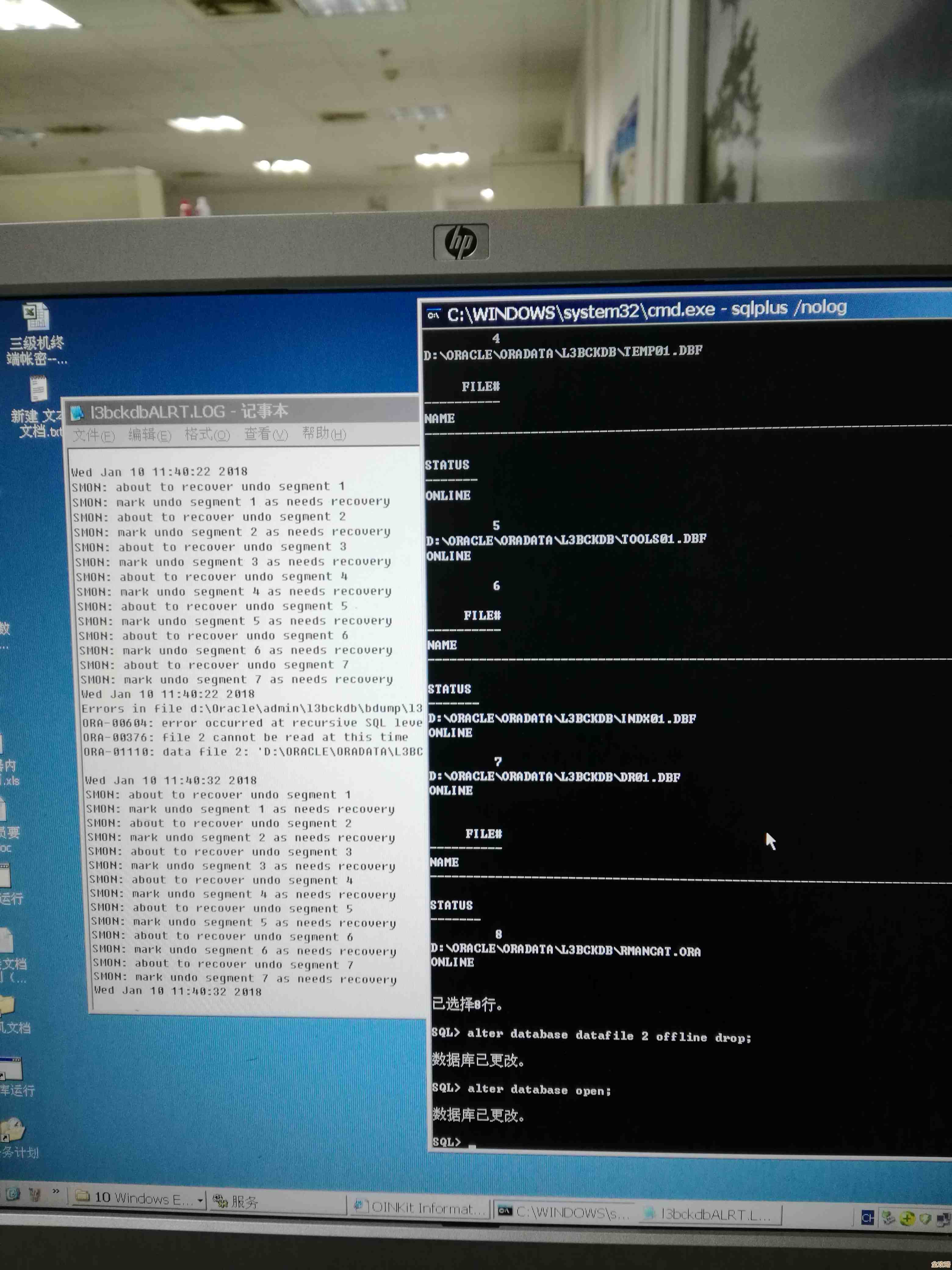Expand the quick launch overflow chevron
The width and height of the screenshot is (952, 1270).
pos(56,1191)
